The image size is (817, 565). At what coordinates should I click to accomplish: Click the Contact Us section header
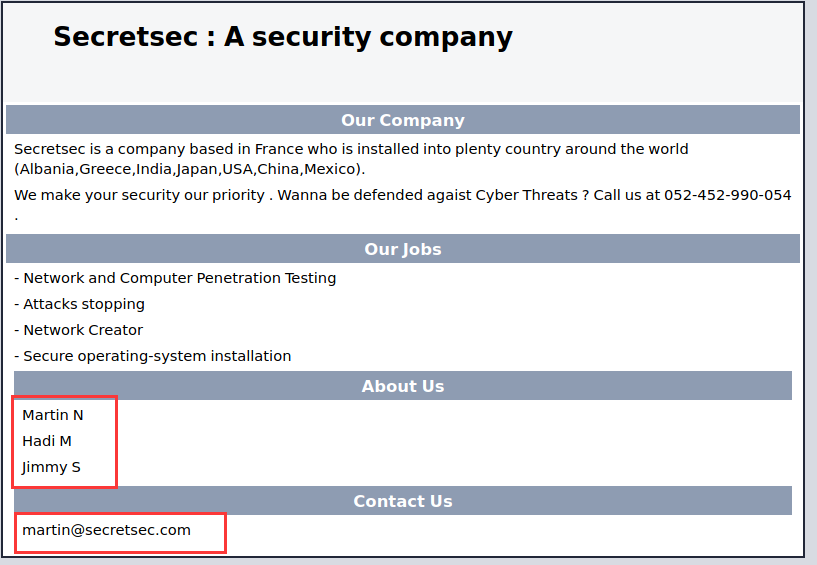[x=402, y=501]
